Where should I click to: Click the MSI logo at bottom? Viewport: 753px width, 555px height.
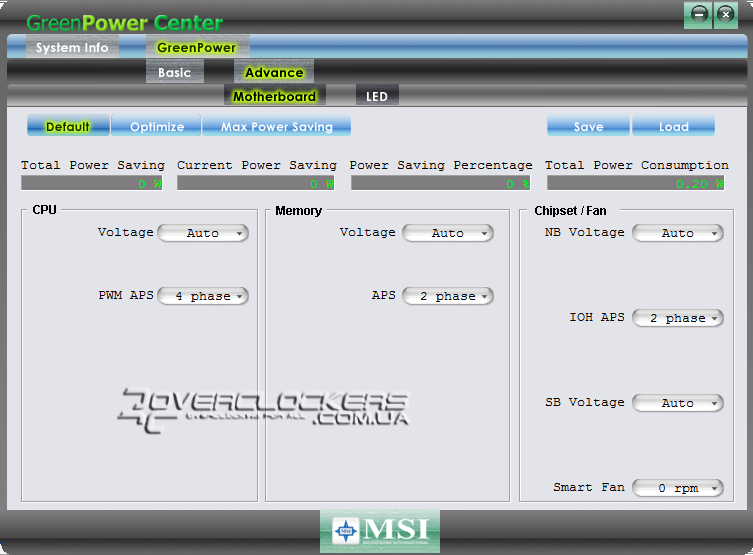coord(380,531)
